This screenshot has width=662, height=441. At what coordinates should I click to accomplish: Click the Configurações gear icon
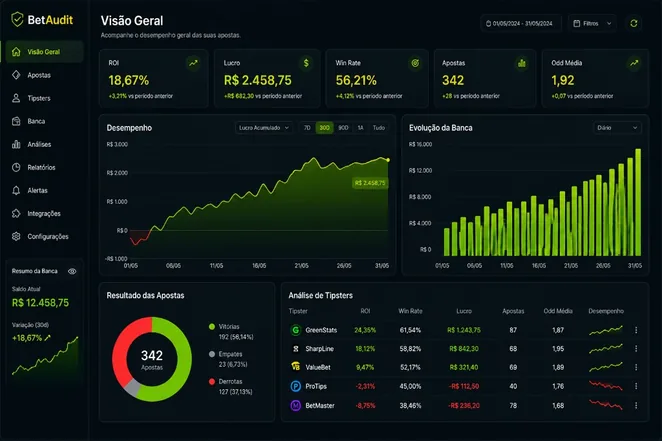[16, 236]
